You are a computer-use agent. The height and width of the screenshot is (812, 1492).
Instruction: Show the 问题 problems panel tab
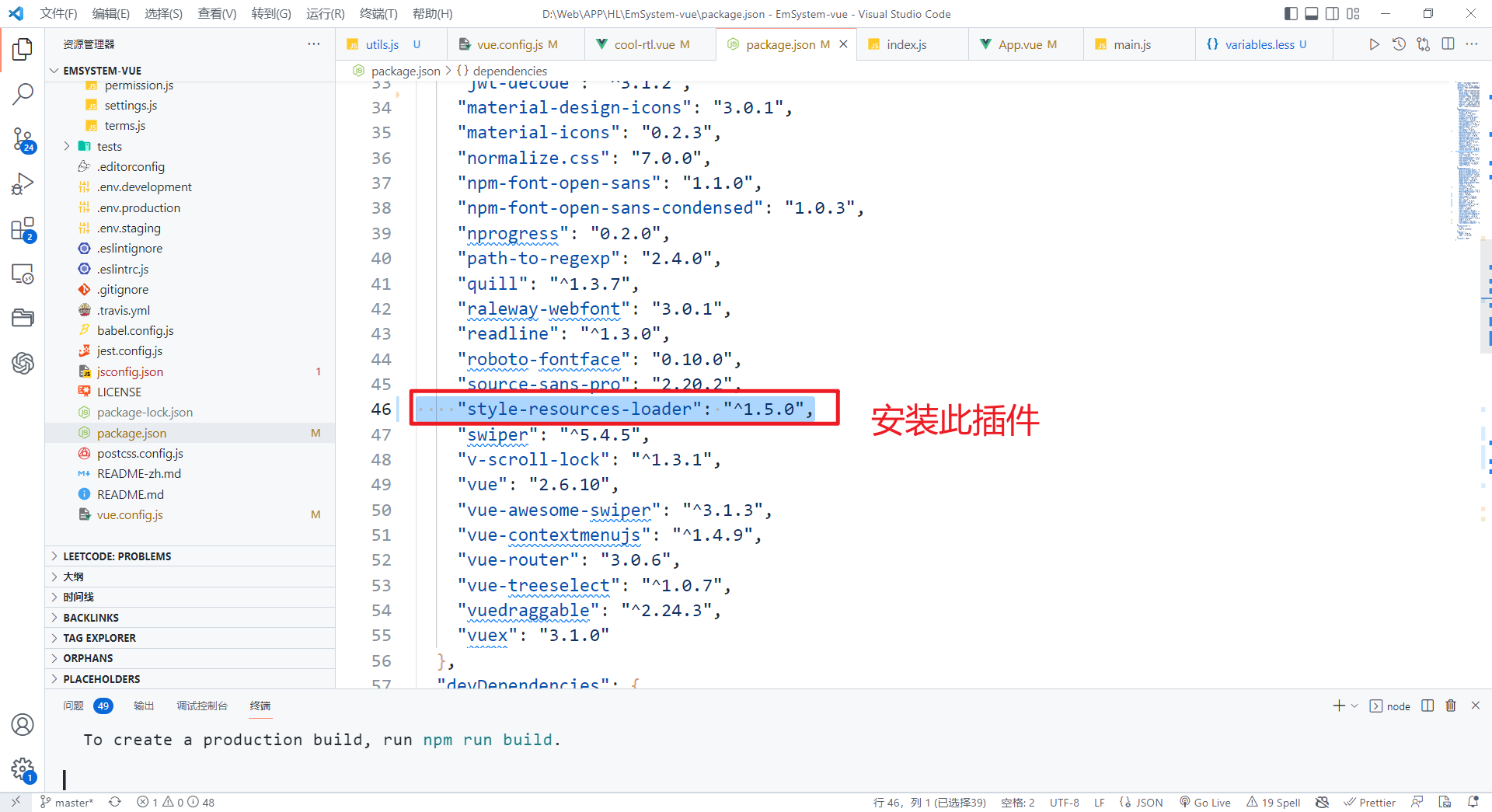[x=88, y=706]
